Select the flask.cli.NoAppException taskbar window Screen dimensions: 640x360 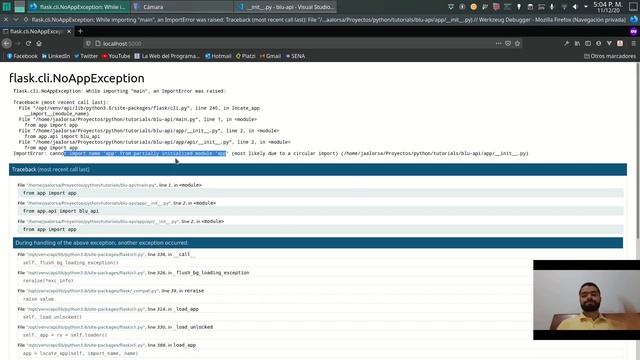[x=78, y=7]
